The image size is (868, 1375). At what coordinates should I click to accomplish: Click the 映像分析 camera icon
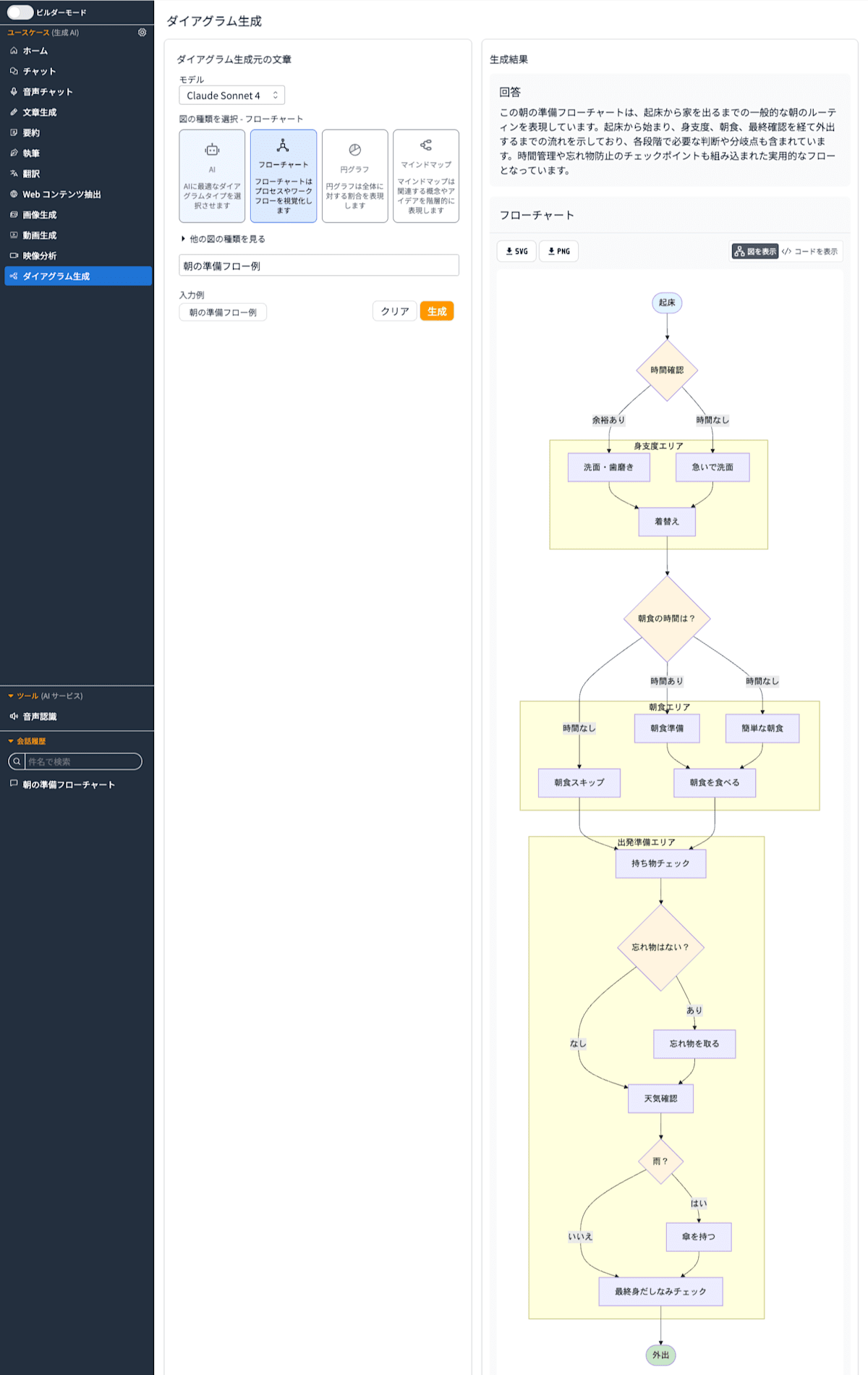click(14, 255)
